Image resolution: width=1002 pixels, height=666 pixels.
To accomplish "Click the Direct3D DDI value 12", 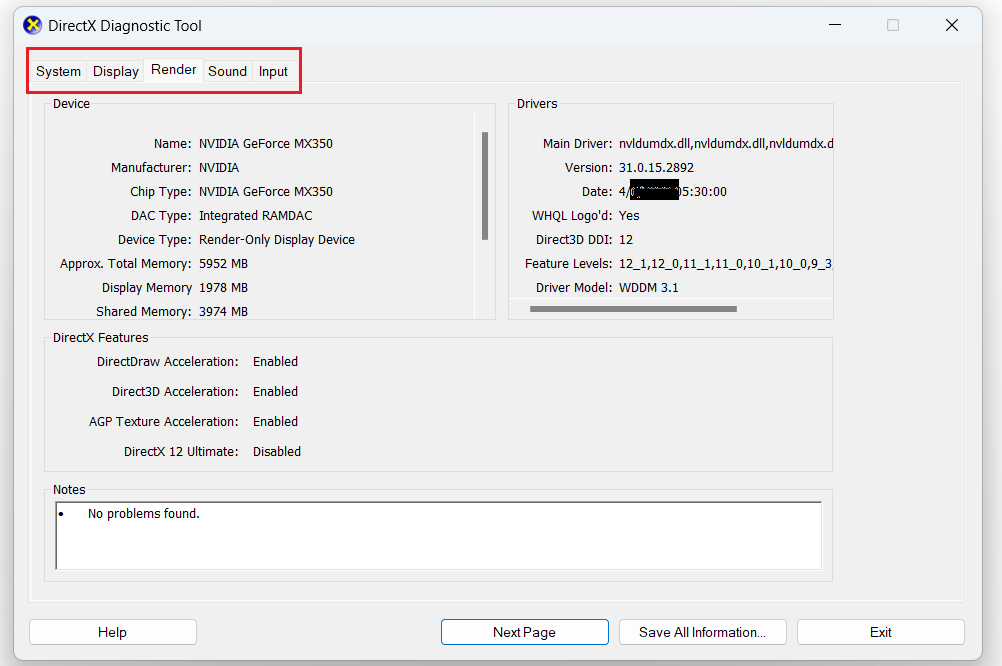I will (x=626, y=240).
